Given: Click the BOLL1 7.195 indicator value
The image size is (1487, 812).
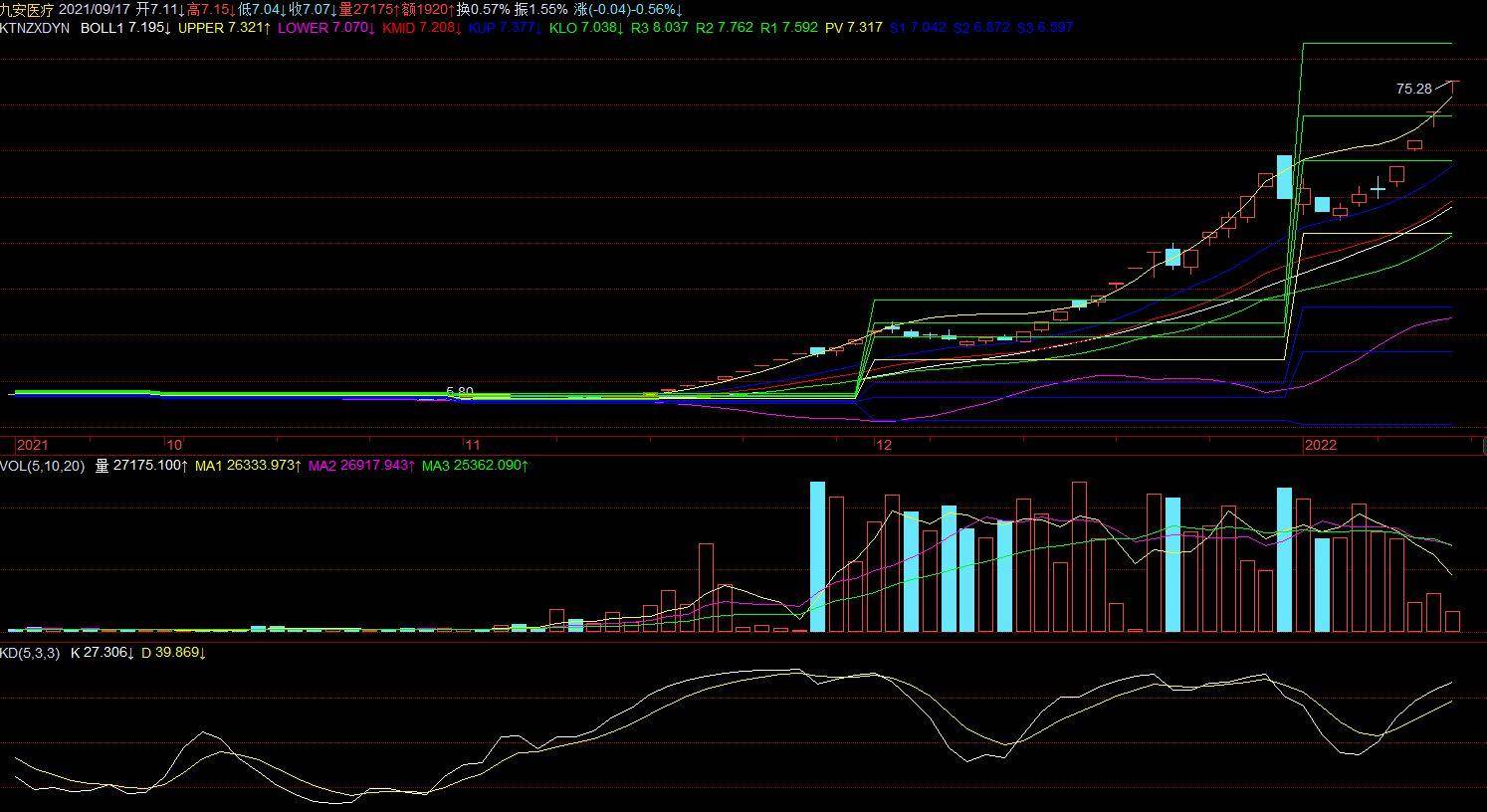Looking at the screenshot, I should tap(125, 28).
